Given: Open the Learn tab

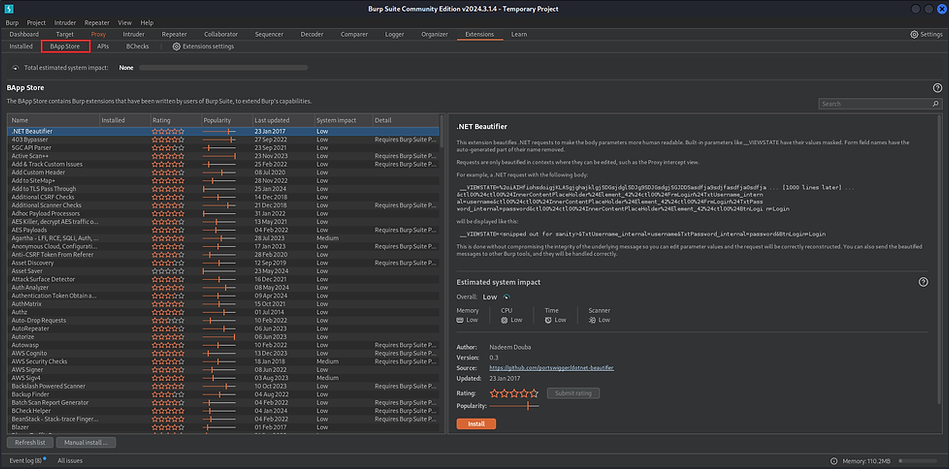Looking at the screenshot, I should point(519,34).
